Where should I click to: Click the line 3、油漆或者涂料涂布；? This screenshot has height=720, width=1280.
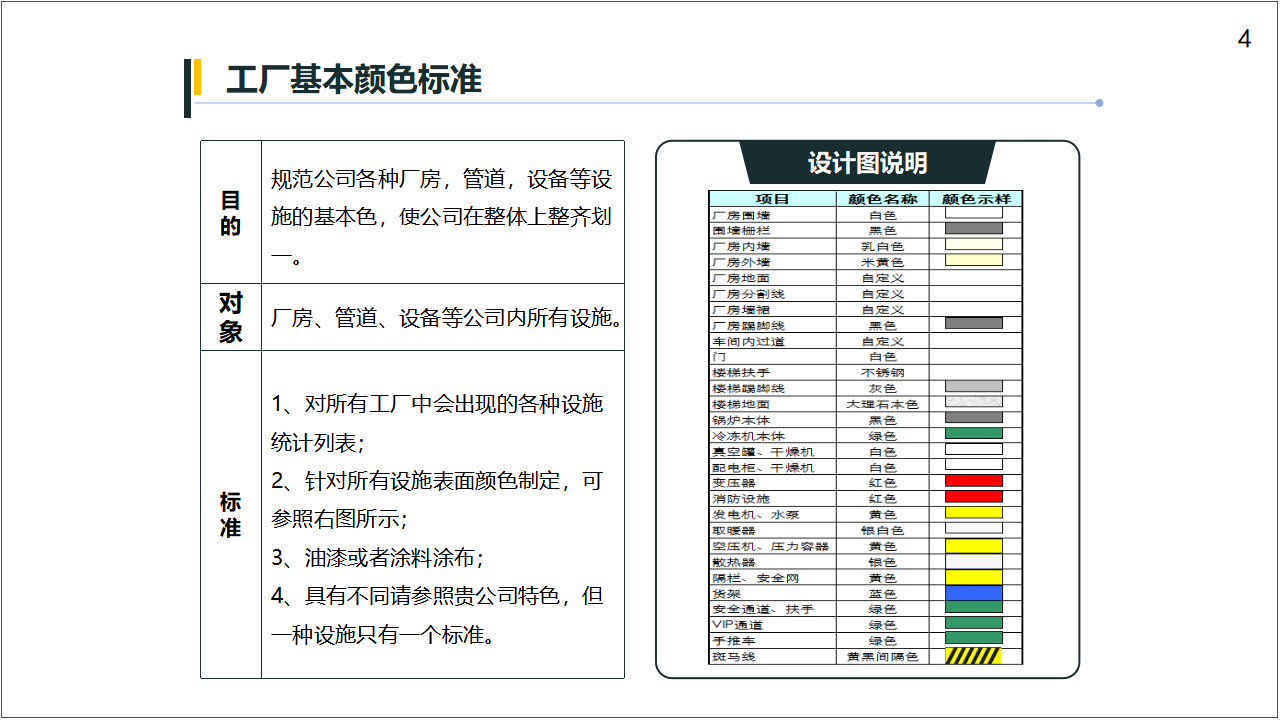click(x=378, y=558)
